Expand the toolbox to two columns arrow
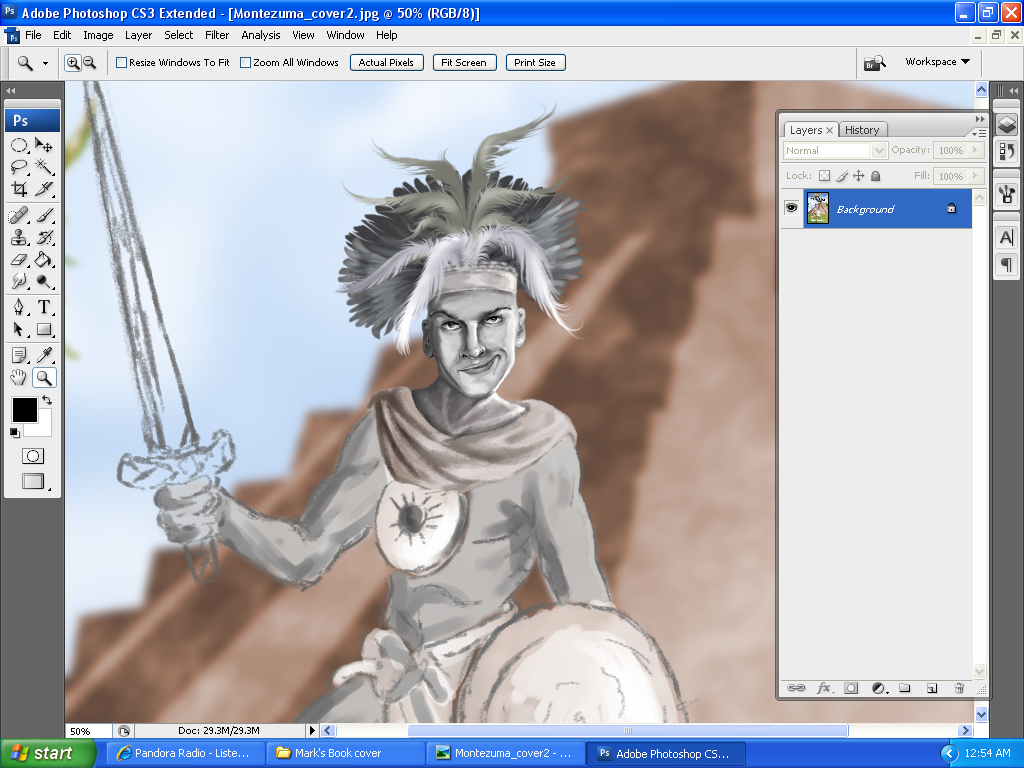1024x768 pixels. pos(10,90)
